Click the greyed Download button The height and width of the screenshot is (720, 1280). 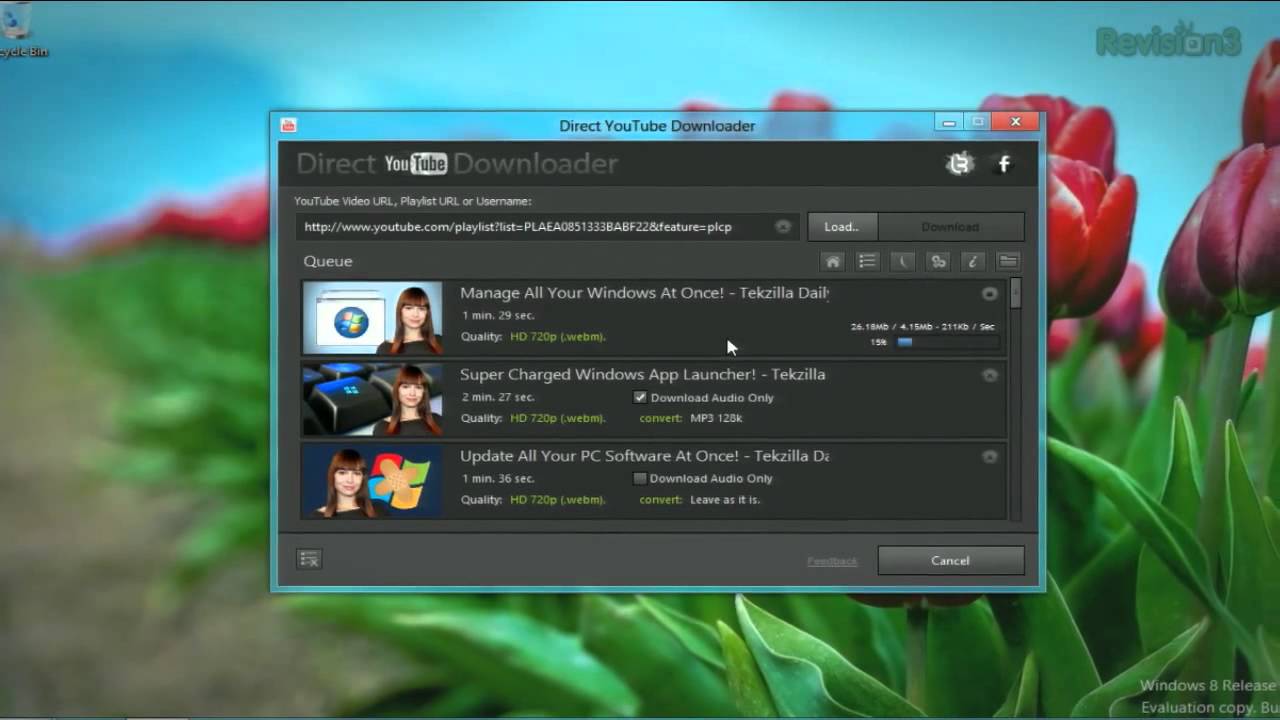[951, 227]
